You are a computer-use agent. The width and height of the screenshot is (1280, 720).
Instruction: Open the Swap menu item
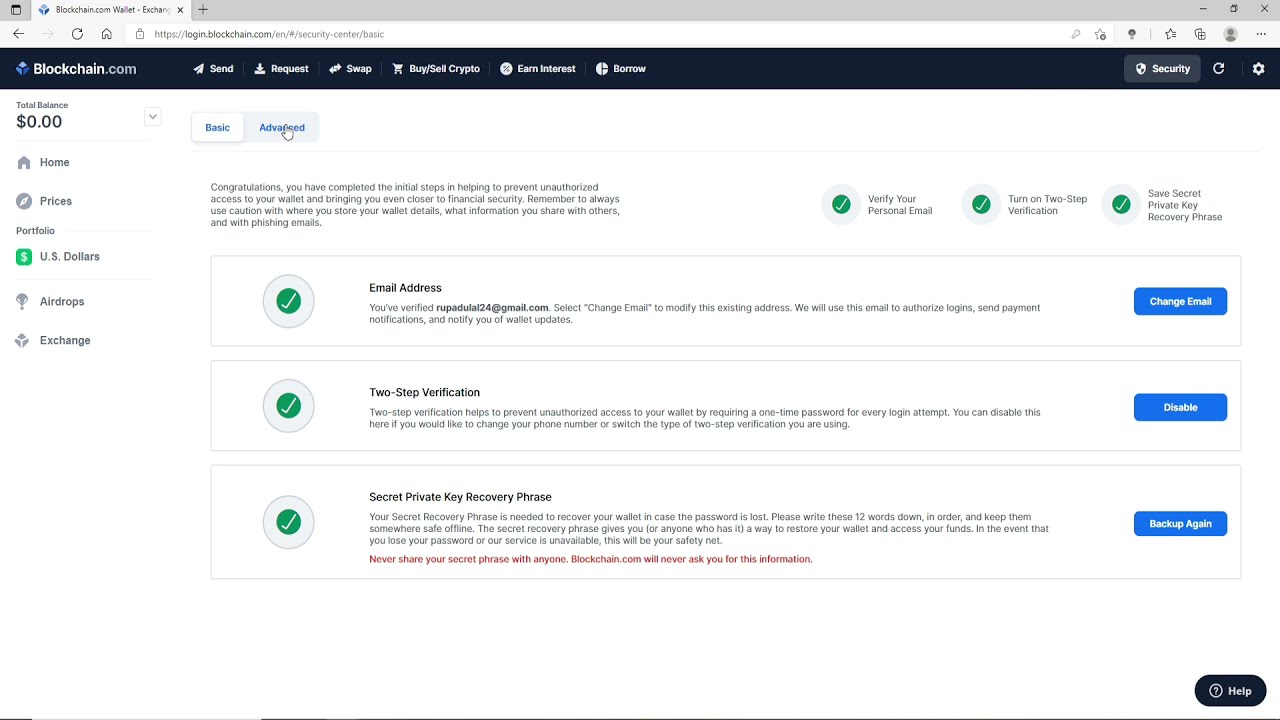coord(350,69)
